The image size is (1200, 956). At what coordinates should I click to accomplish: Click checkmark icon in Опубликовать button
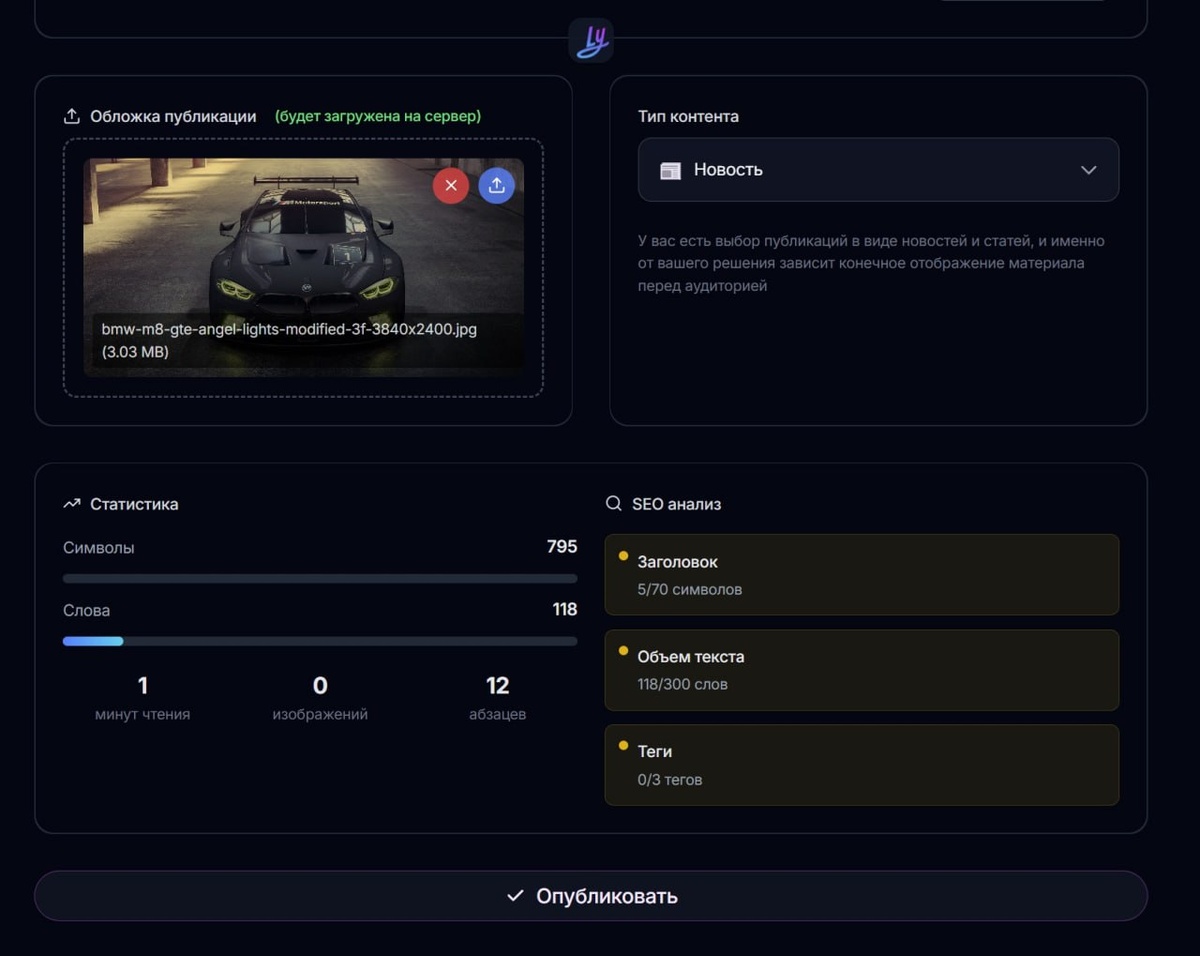515,896
